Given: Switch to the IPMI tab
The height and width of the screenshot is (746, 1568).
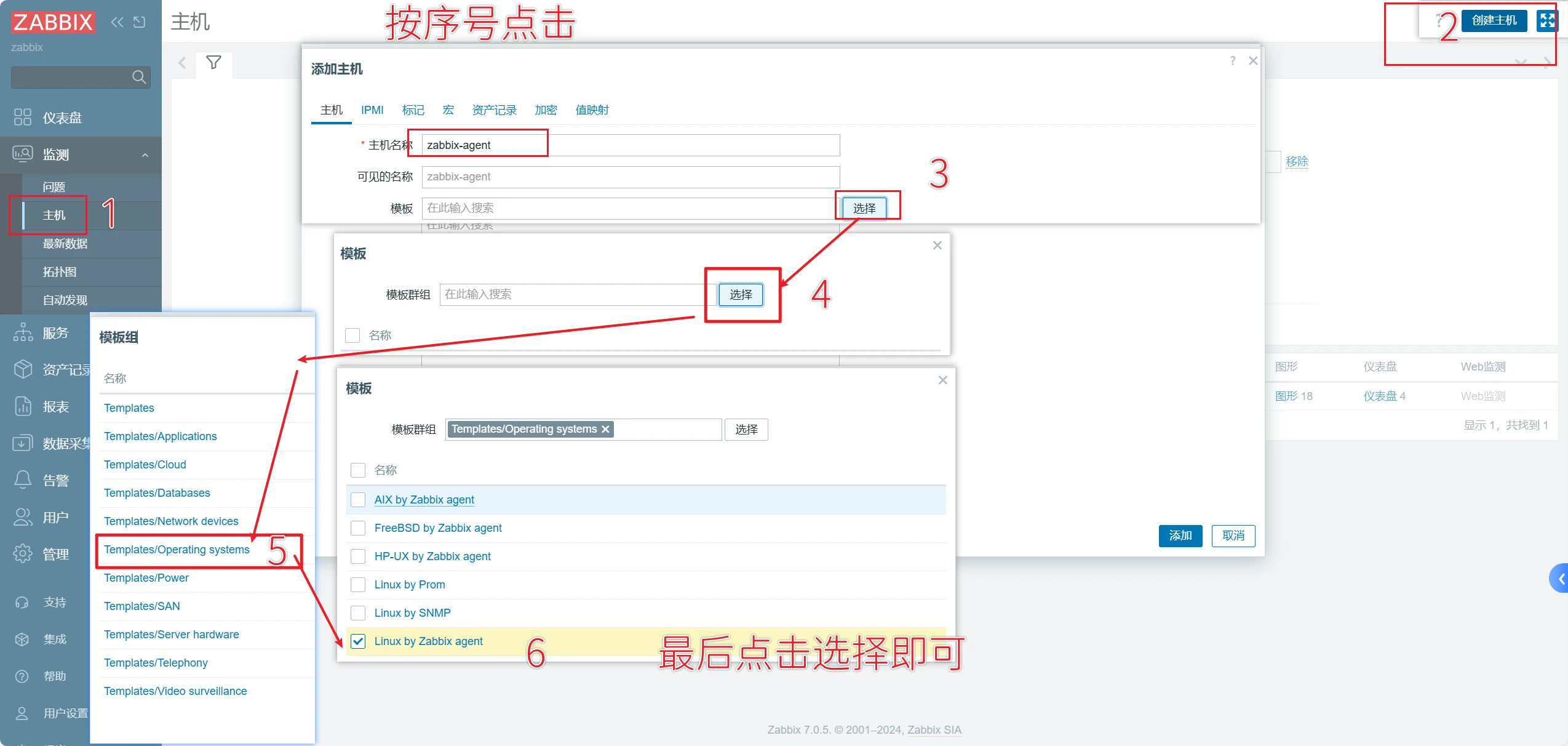Looking at the screenshot, I should (372, 110).
